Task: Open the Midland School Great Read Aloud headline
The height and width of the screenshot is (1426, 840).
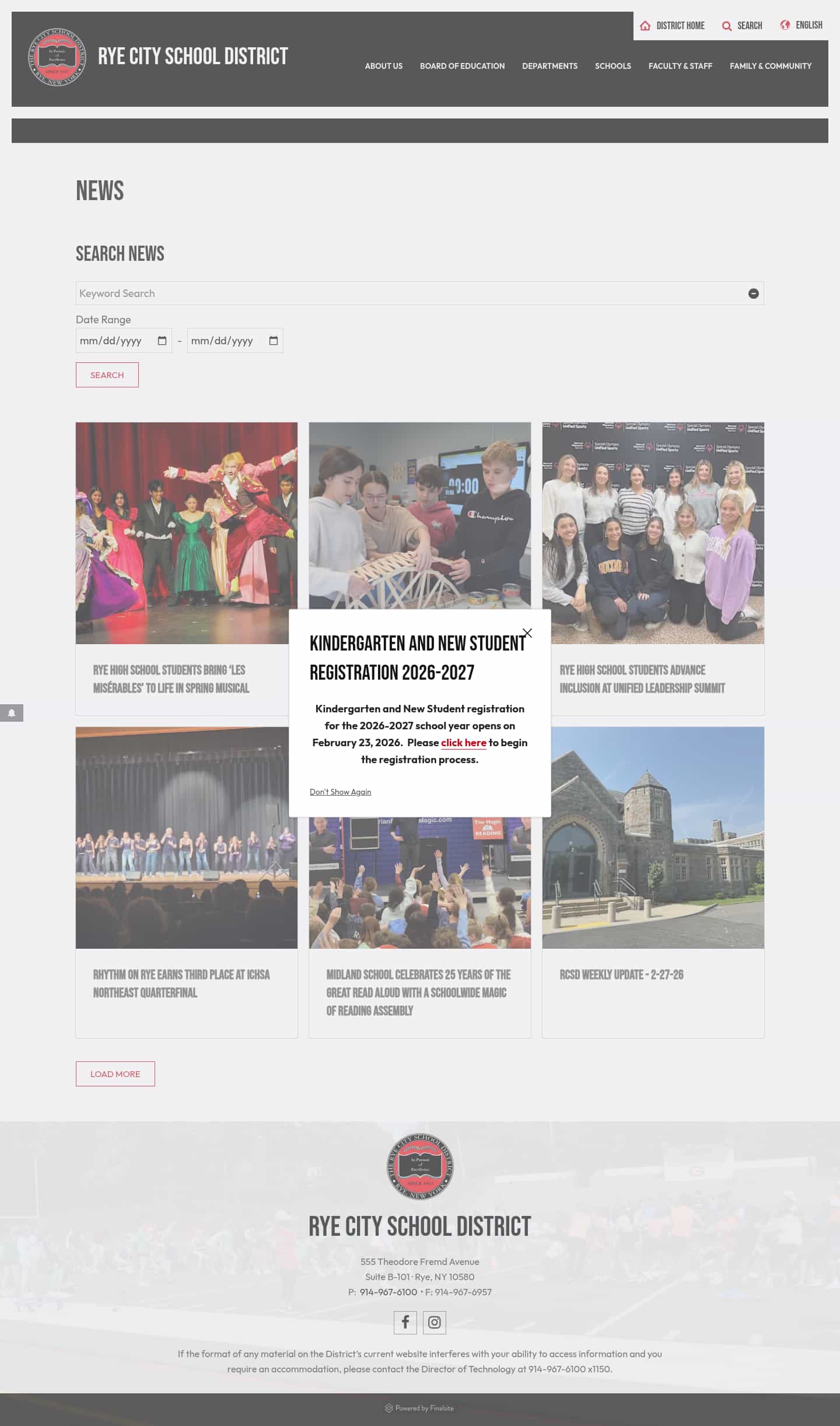Action: [x=418, y=993]
